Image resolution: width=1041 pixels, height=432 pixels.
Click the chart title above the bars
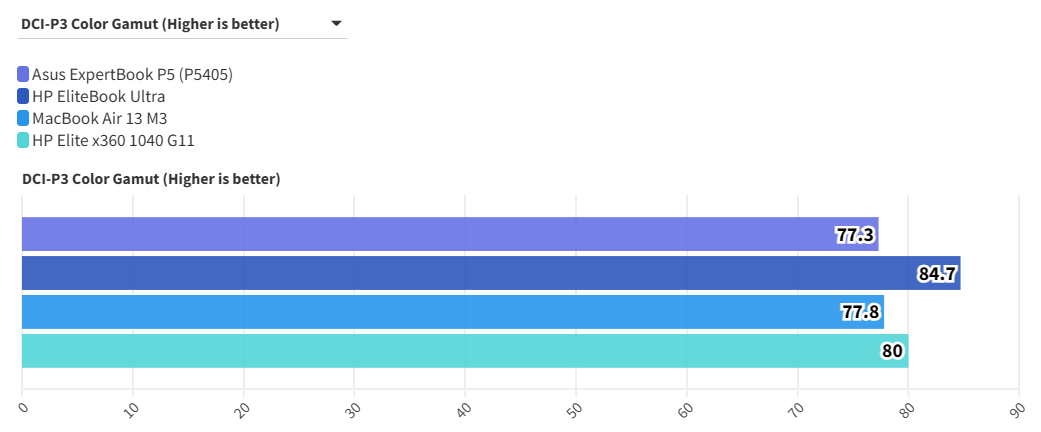pos(150,179)
